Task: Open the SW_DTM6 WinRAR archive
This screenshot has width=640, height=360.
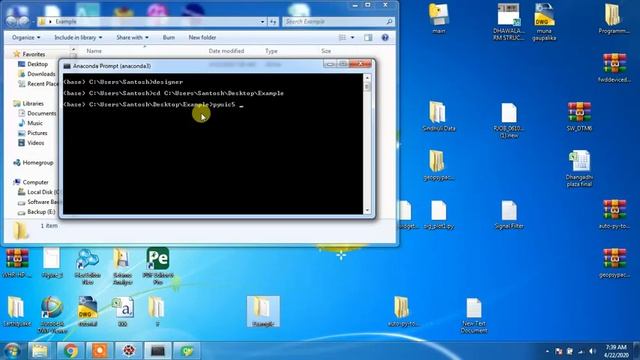Action: pos(579,116)
